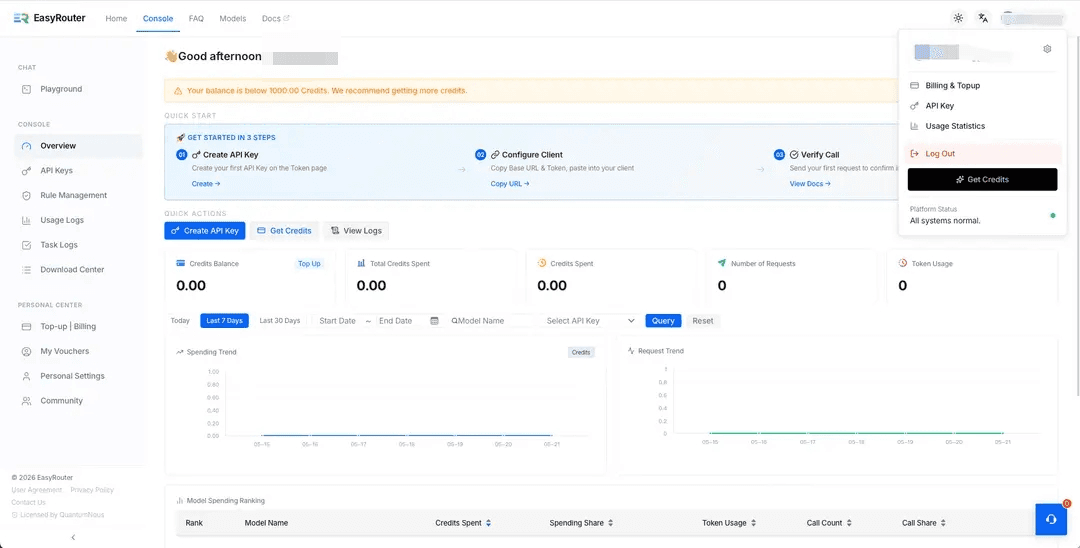Click the Community people icon
1080x548 pixels.
pos(26,401)
